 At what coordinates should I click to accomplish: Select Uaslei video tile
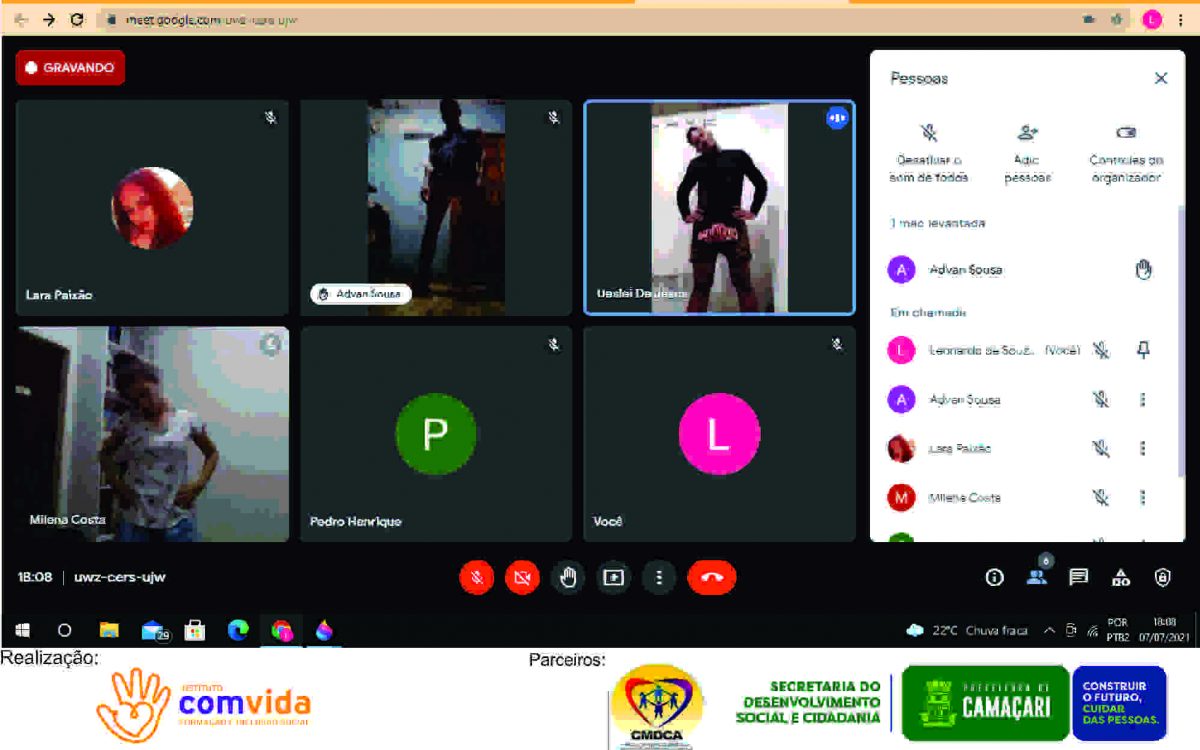pos(719,208)
